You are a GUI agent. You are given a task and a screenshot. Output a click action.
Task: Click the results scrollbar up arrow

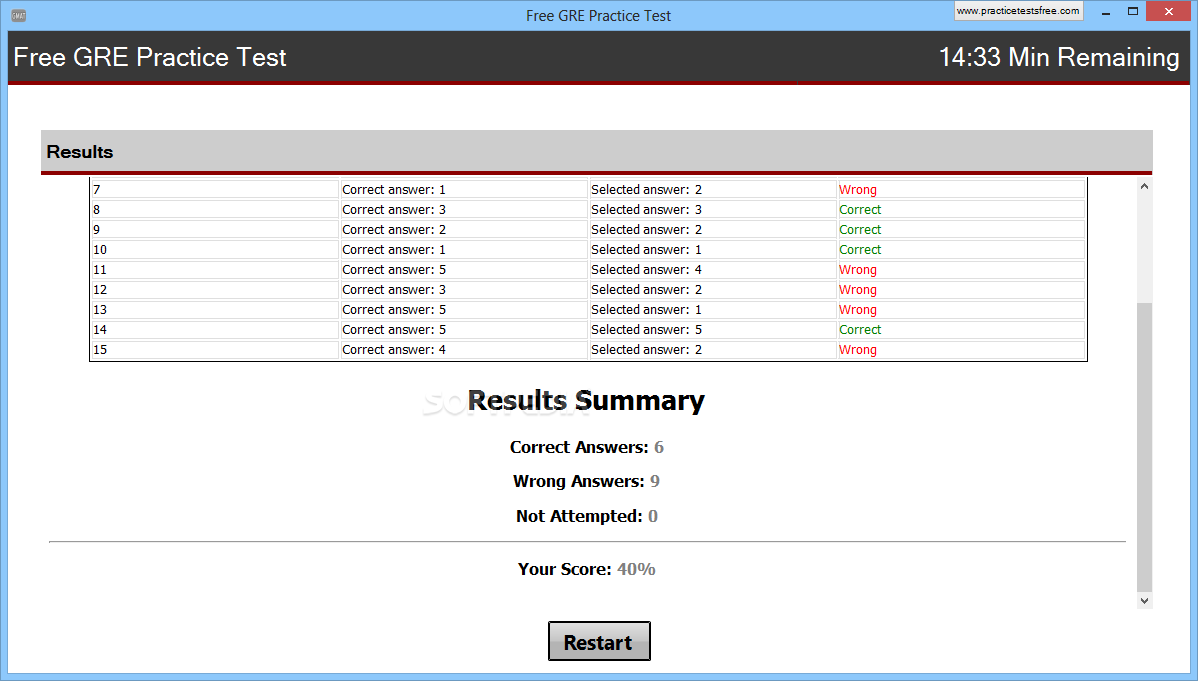point(1144,186)
